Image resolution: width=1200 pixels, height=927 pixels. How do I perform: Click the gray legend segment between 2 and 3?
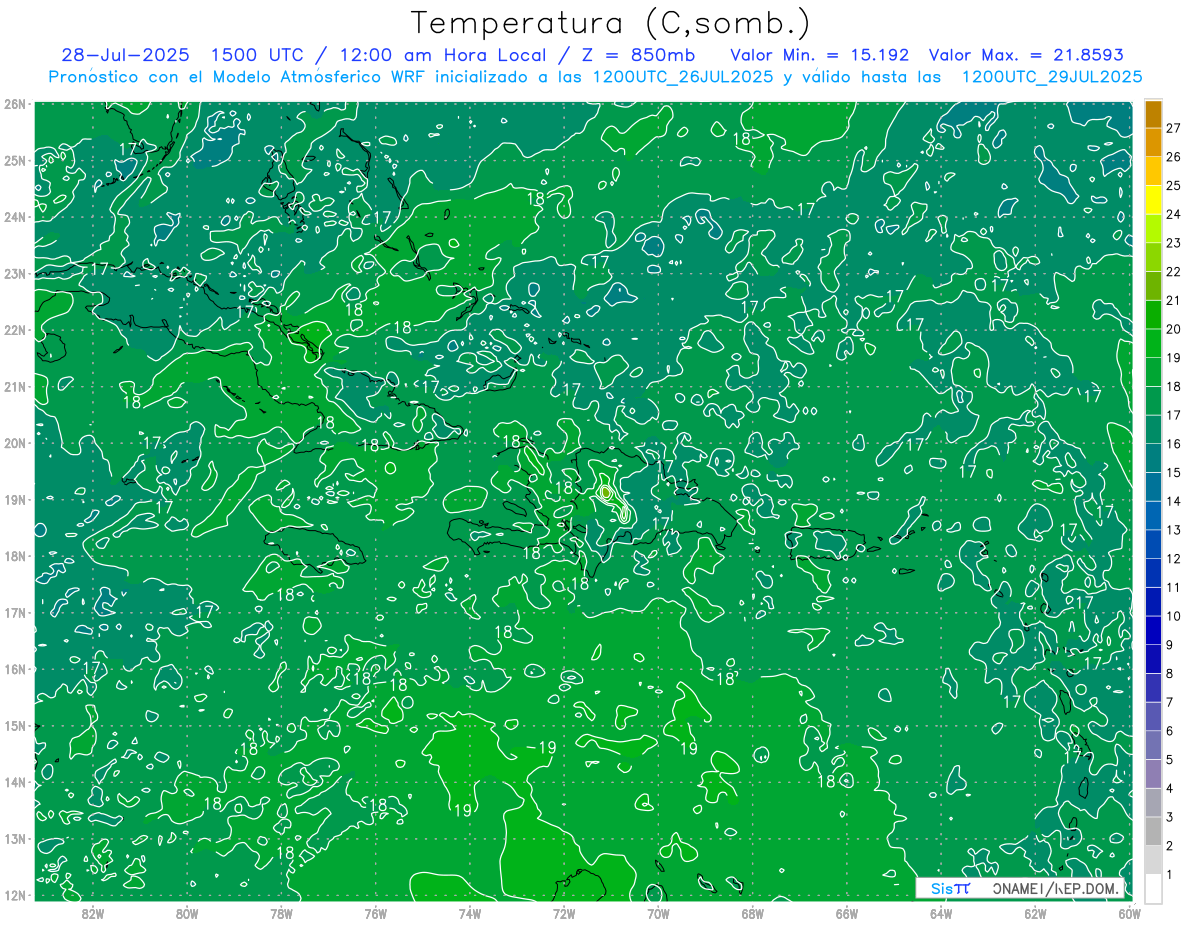pos(1153,831)
